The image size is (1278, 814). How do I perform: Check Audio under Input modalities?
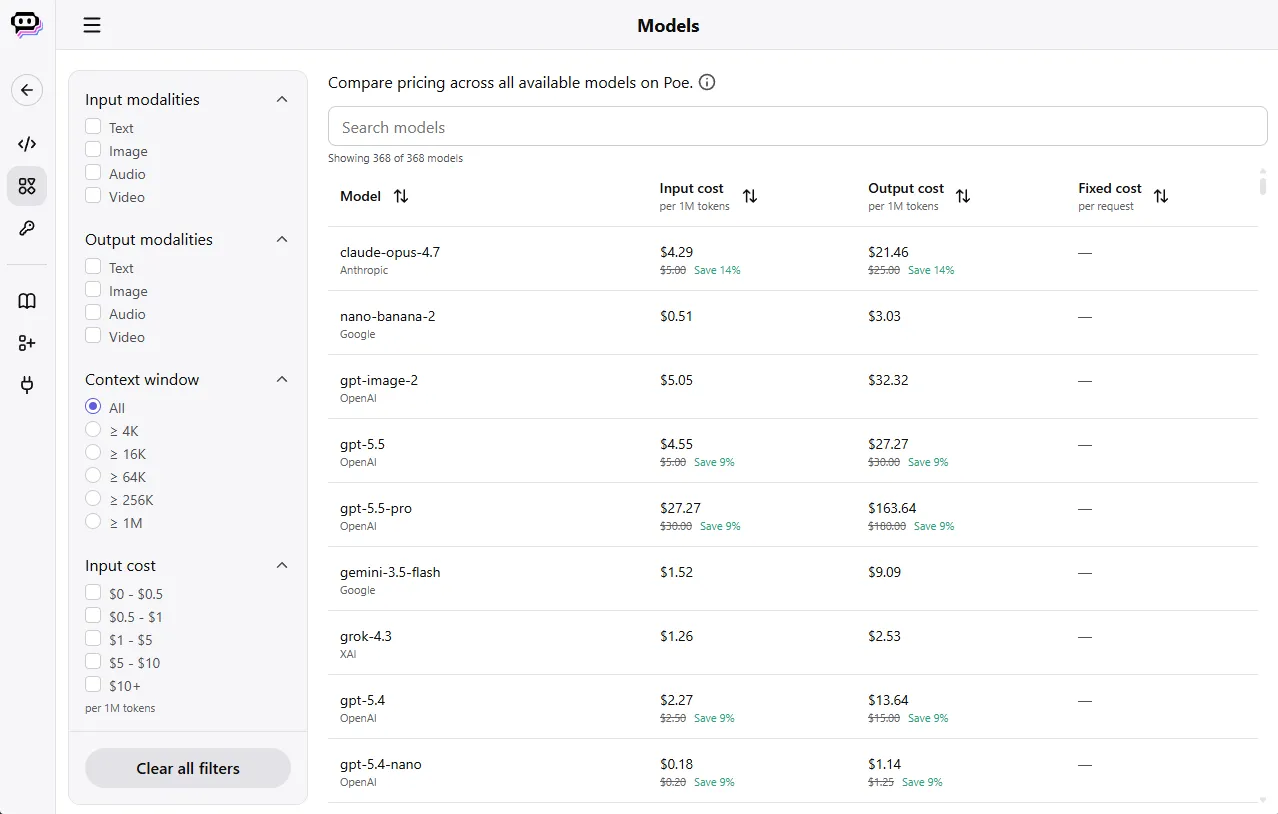[93, 173]
